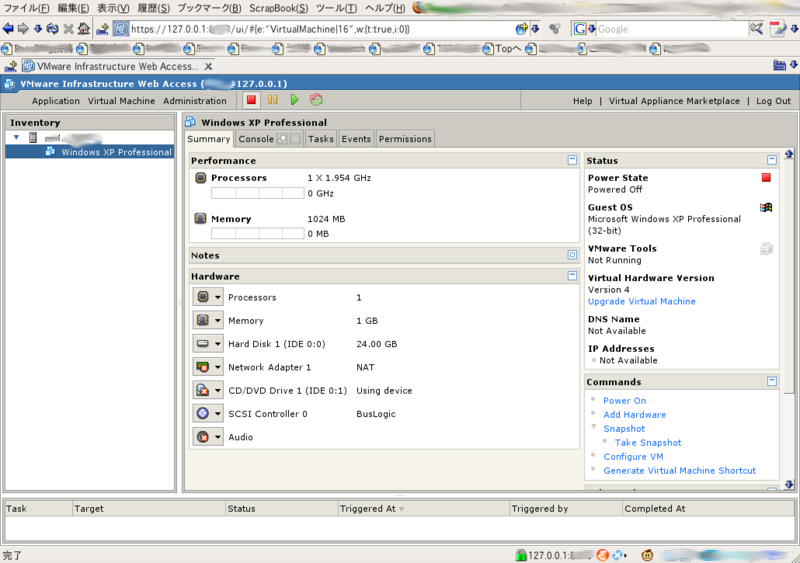Click the browser Reload icon

52,29
